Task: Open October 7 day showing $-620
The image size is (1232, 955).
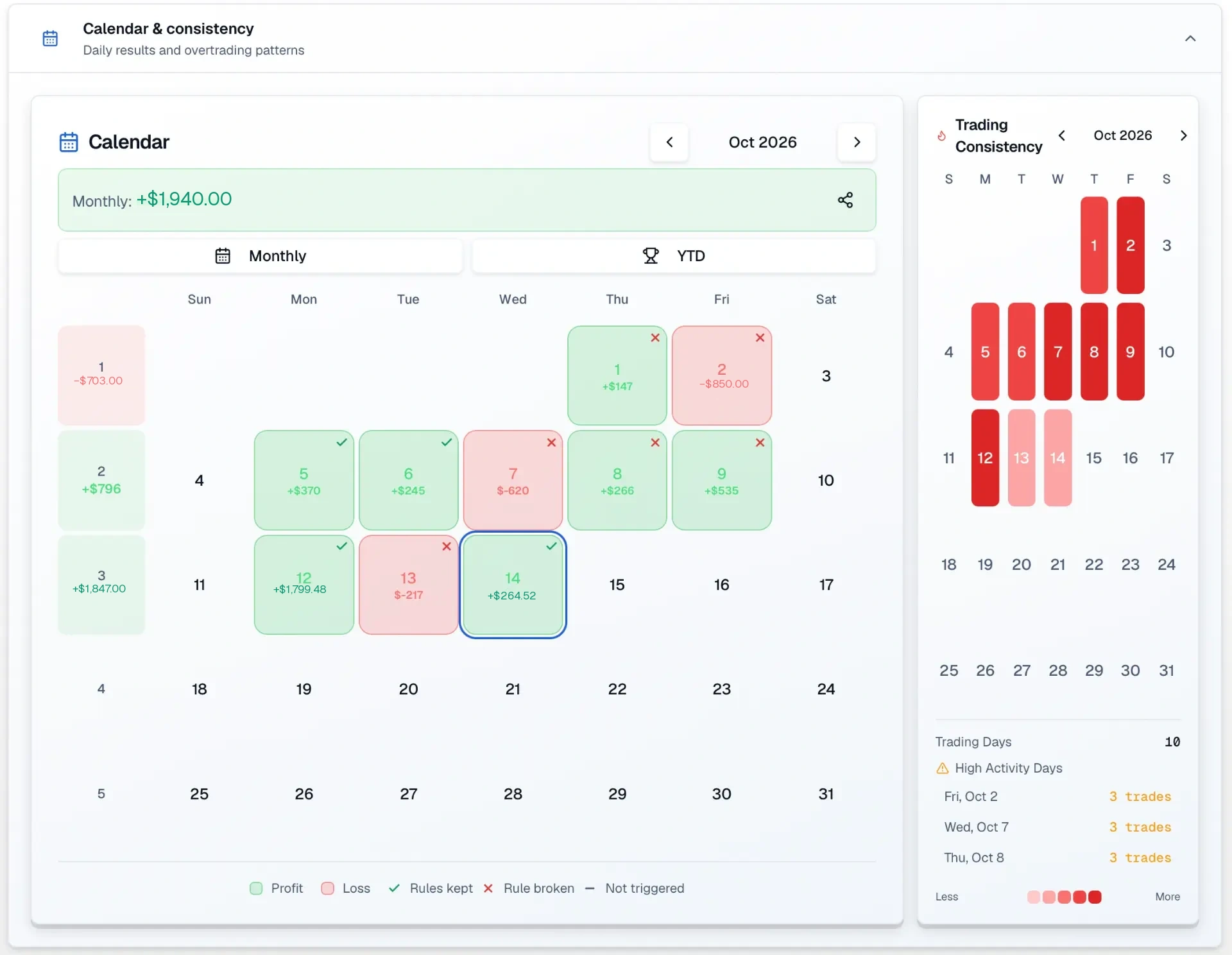Action: click(x=513, y=480)
